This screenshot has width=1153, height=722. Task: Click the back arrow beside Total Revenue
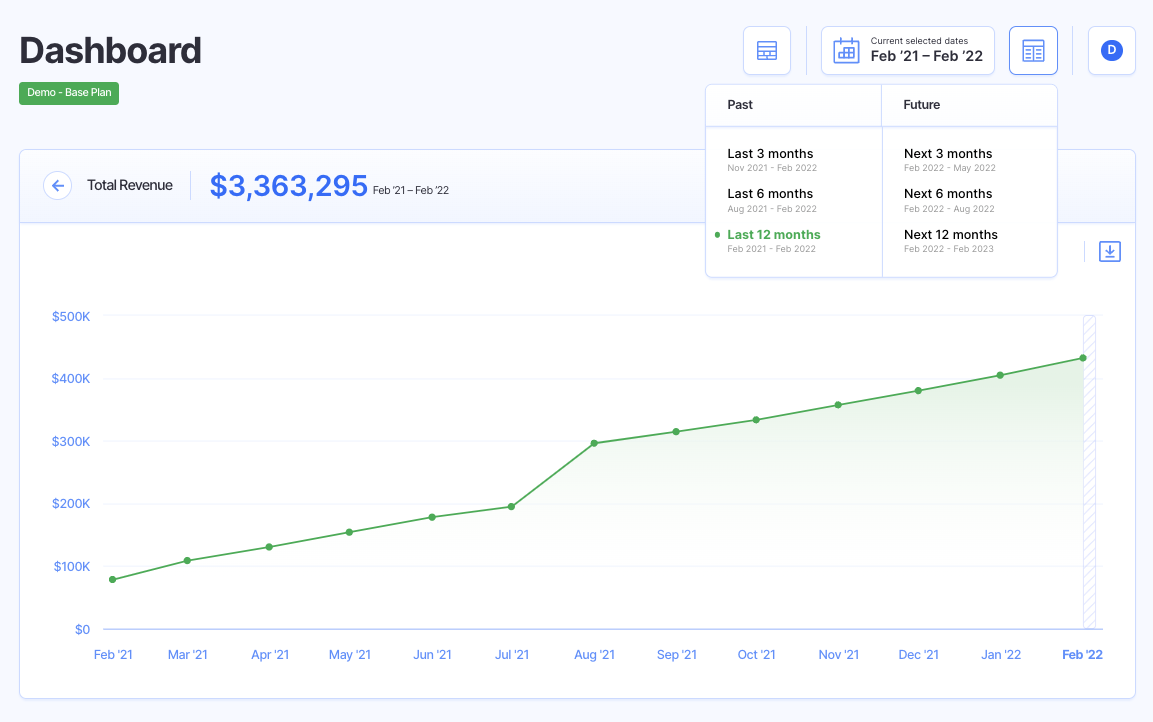(x=57, y=185)
